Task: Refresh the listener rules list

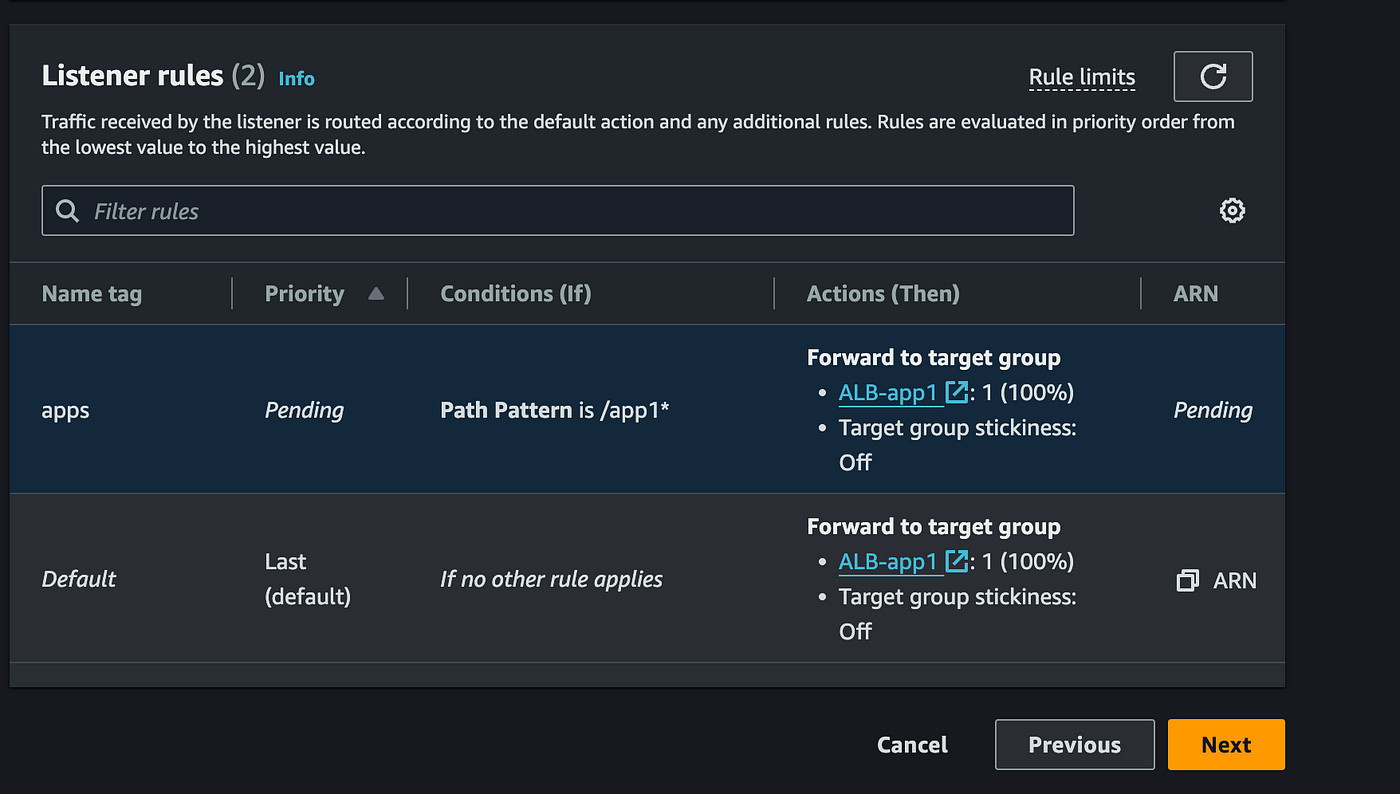Action: 1213,77
